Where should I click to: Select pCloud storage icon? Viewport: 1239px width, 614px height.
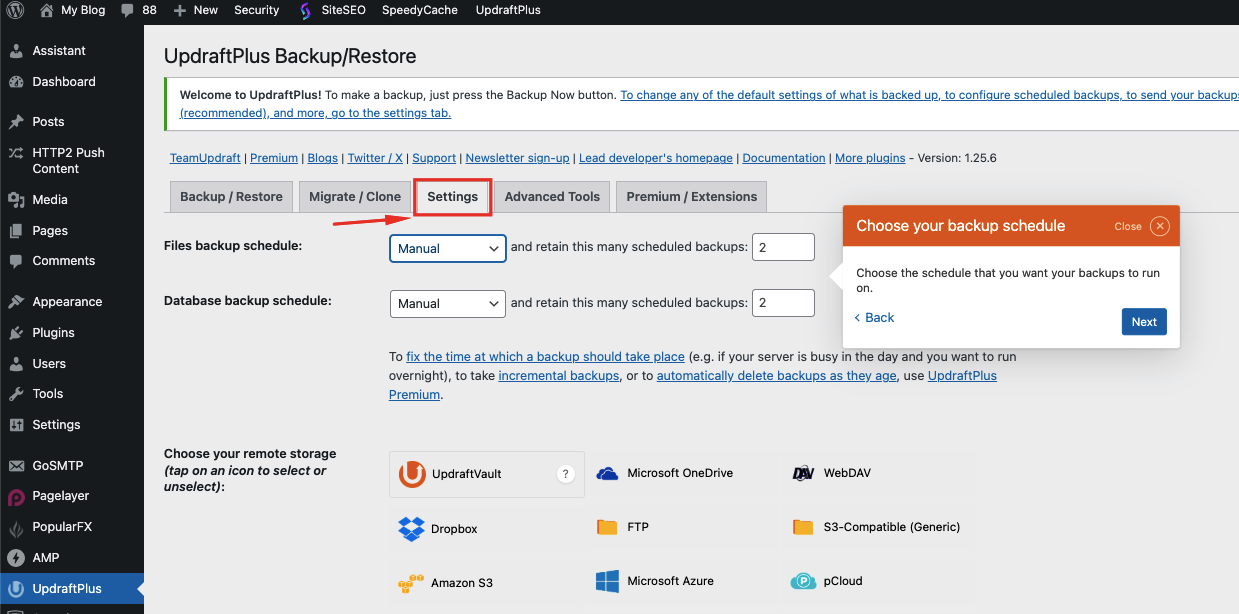pyautogui.click(x=803, y=581)
